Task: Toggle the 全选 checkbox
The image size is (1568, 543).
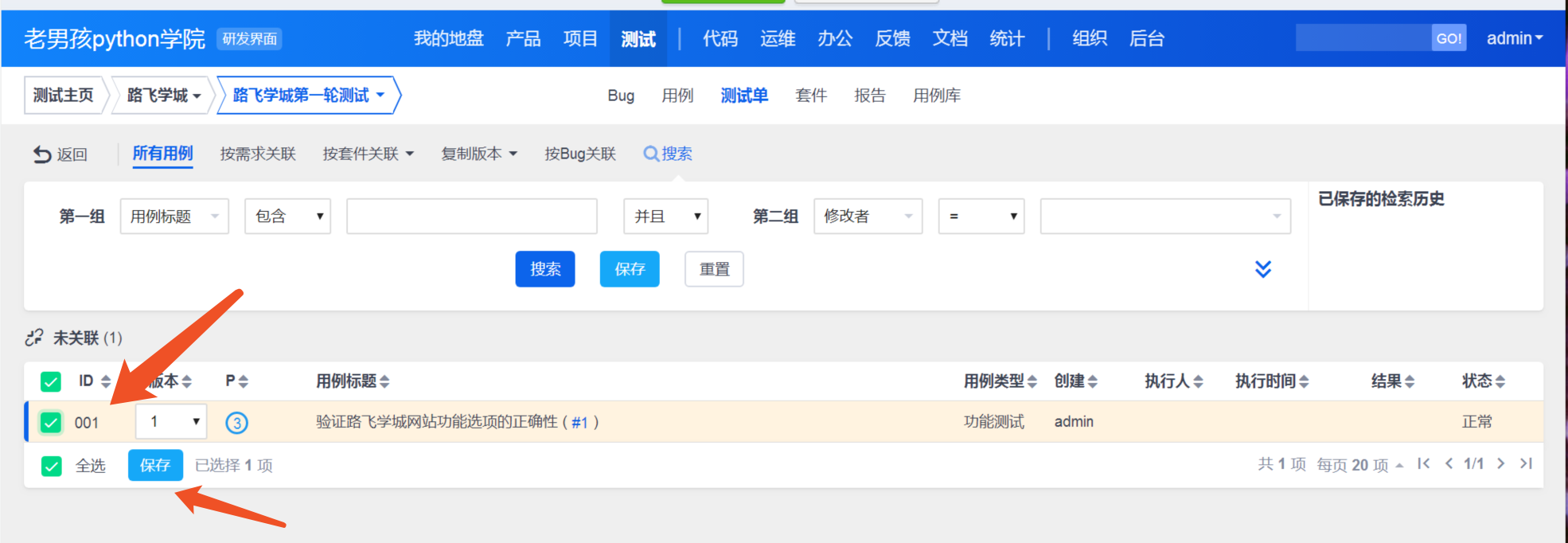Action: coord(51,466)
